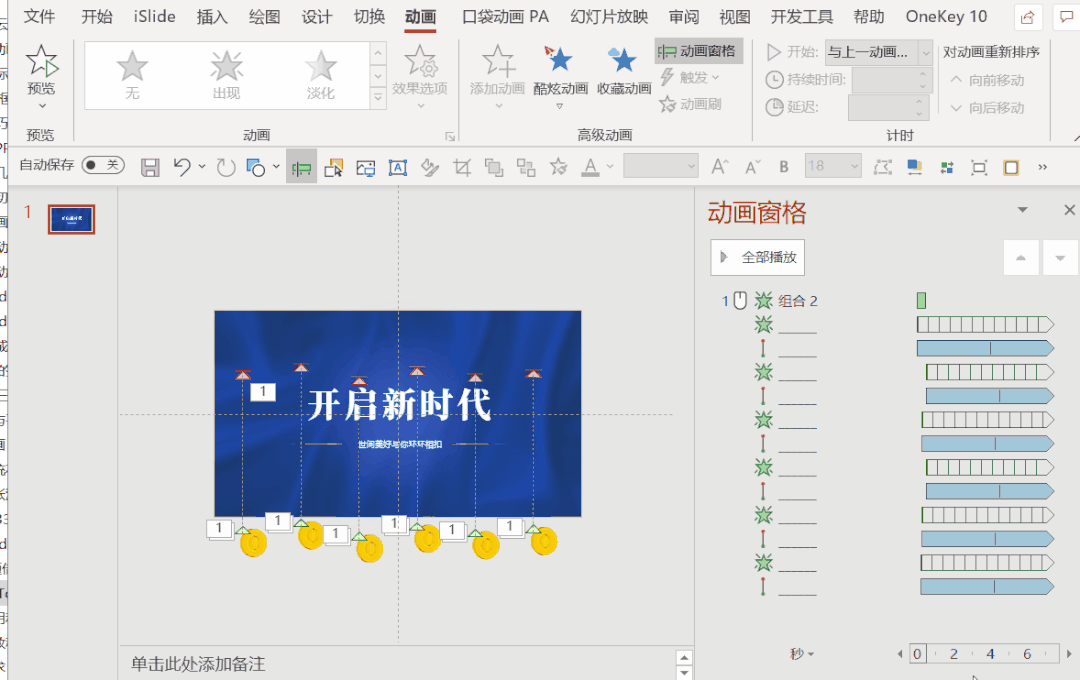Viewport: 1080px width, 680px height.
Task: Toggle the 动画窗格 Animation Pane button
Action: [698, 51]
